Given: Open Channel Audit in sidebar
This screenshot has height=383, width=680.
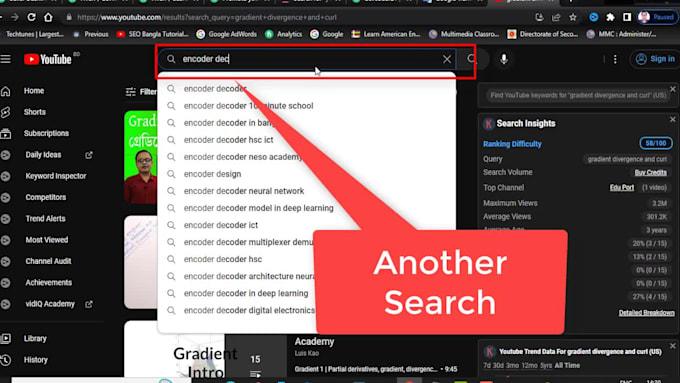Looking at the screenshot, I should pyautogui.click(x=48, y=261).
